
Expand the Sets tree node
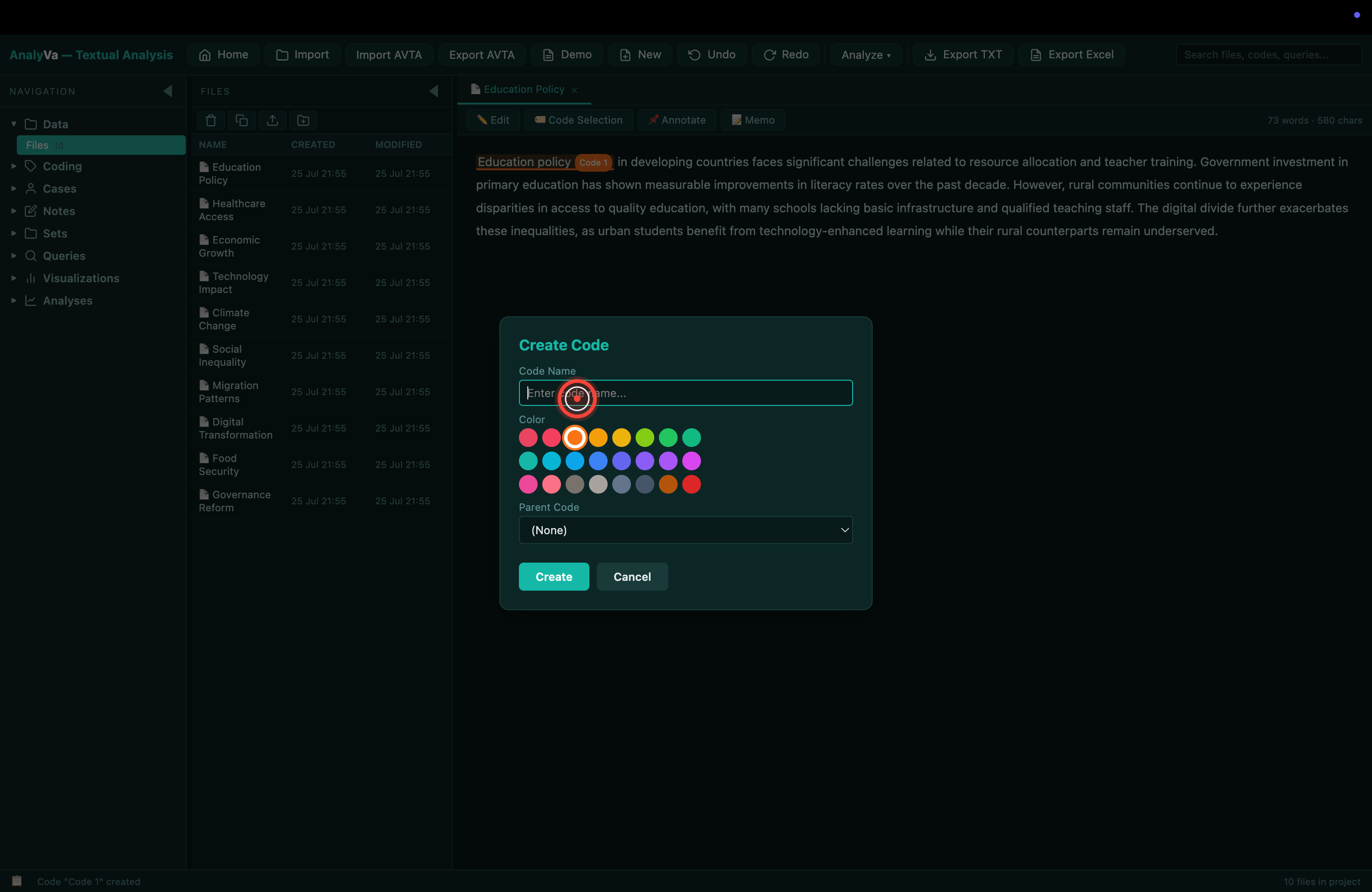(14, 233)
